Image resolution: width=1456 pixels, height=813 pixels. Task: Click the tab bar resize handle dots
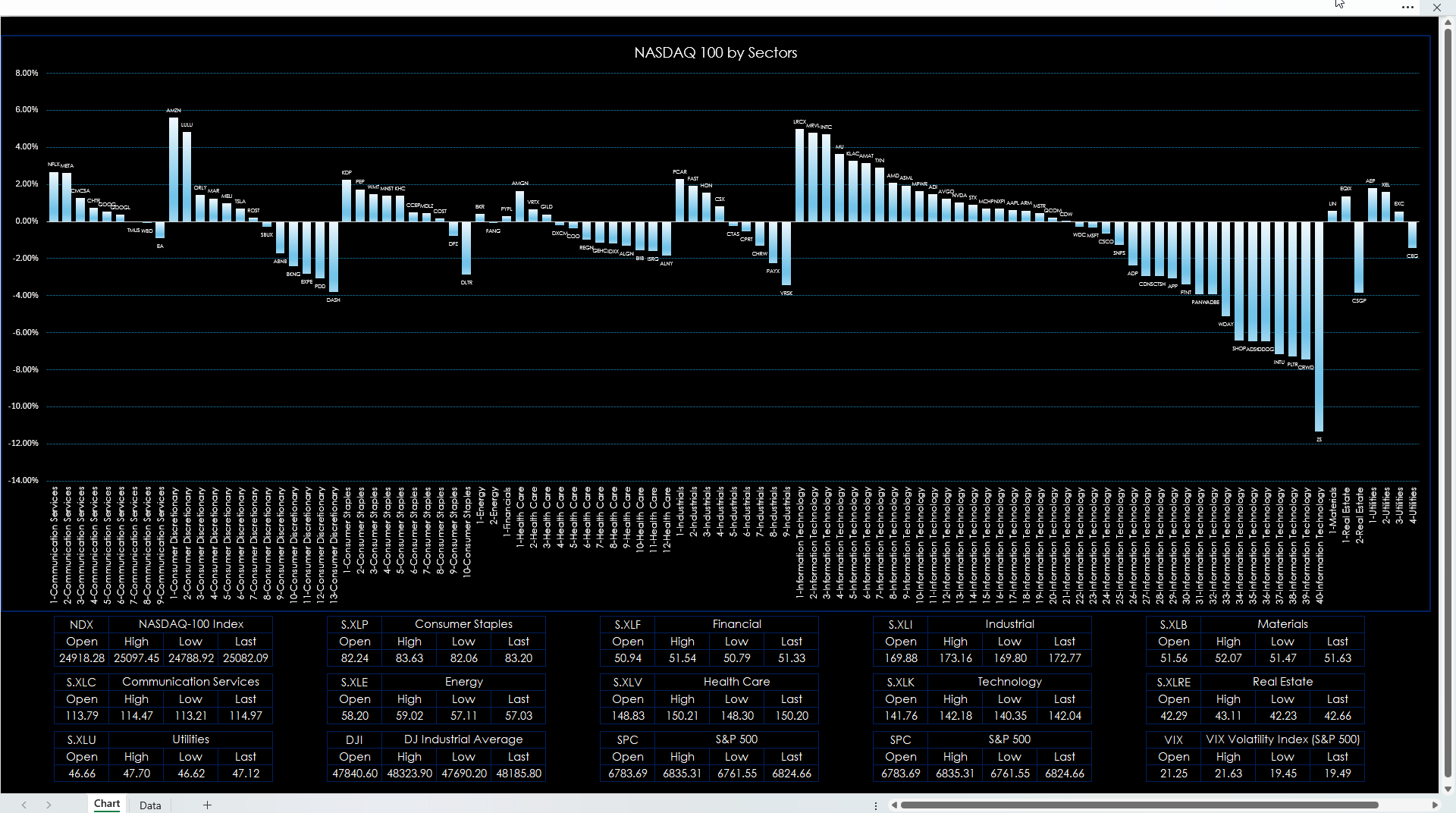[876, 805]
